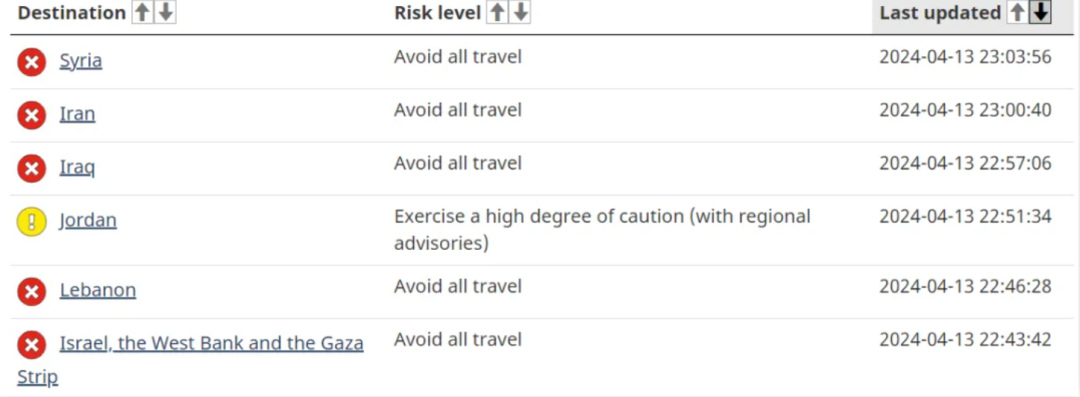Open the Jordan advisory link
This screenshot has width=1080, height=397.
88,221
